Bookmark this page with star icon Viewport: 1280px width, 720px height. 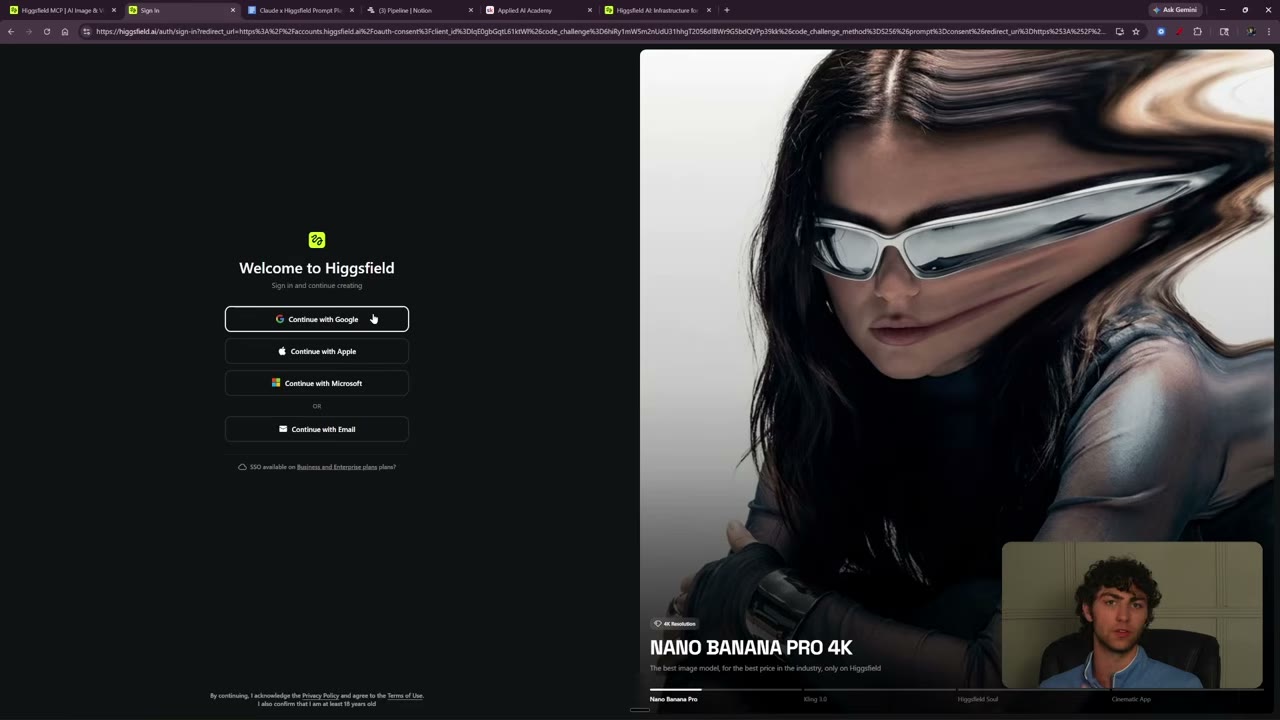point(1136,31)
